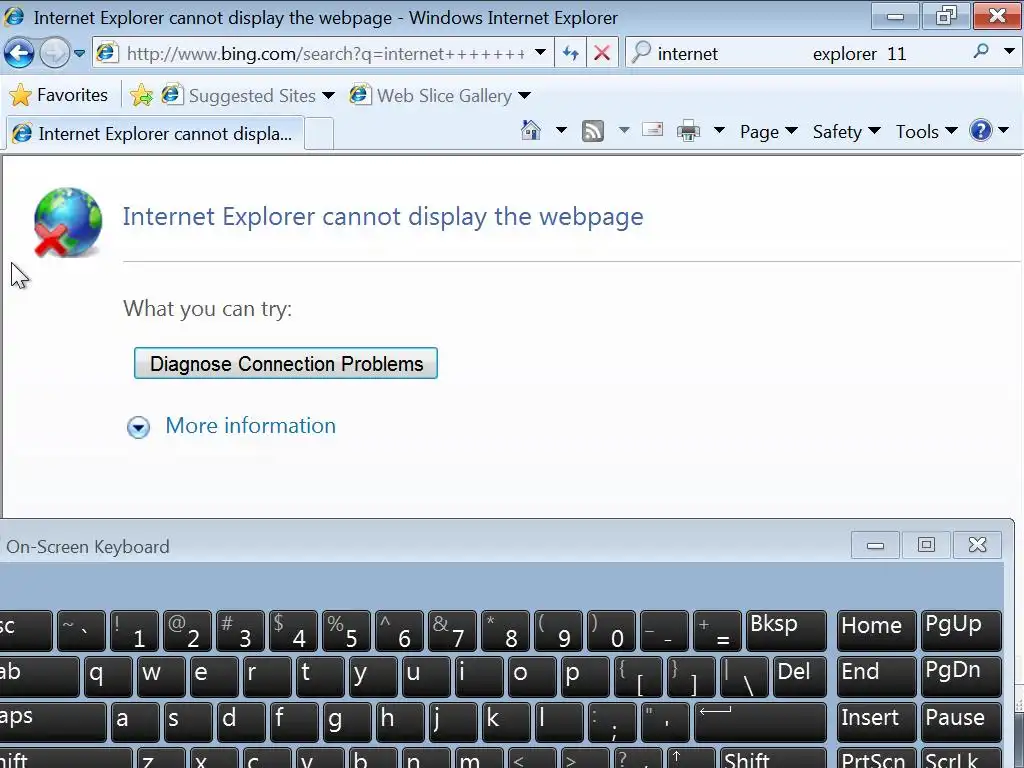Go back with the Back arrow button

(x=19, y=53)
